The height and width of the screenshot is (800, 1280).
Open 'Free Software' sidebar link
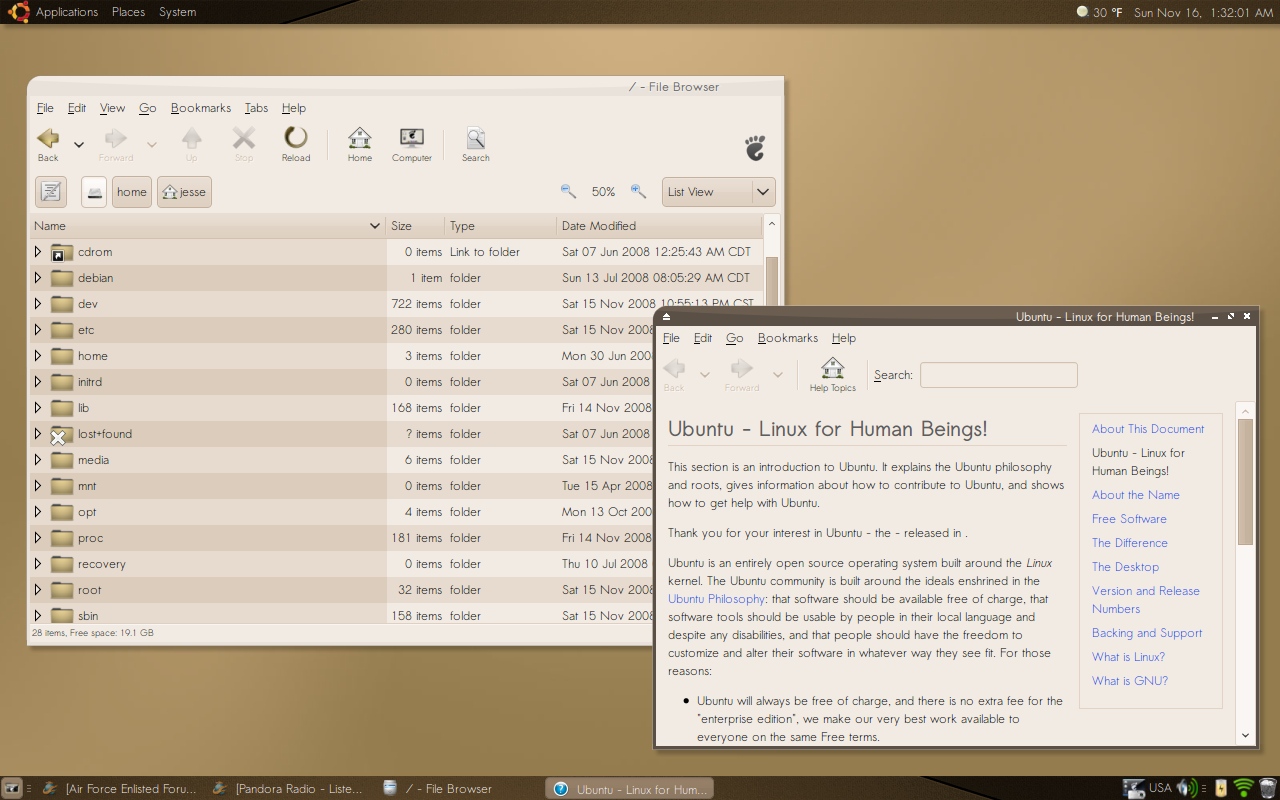[x=1129, y=519]
